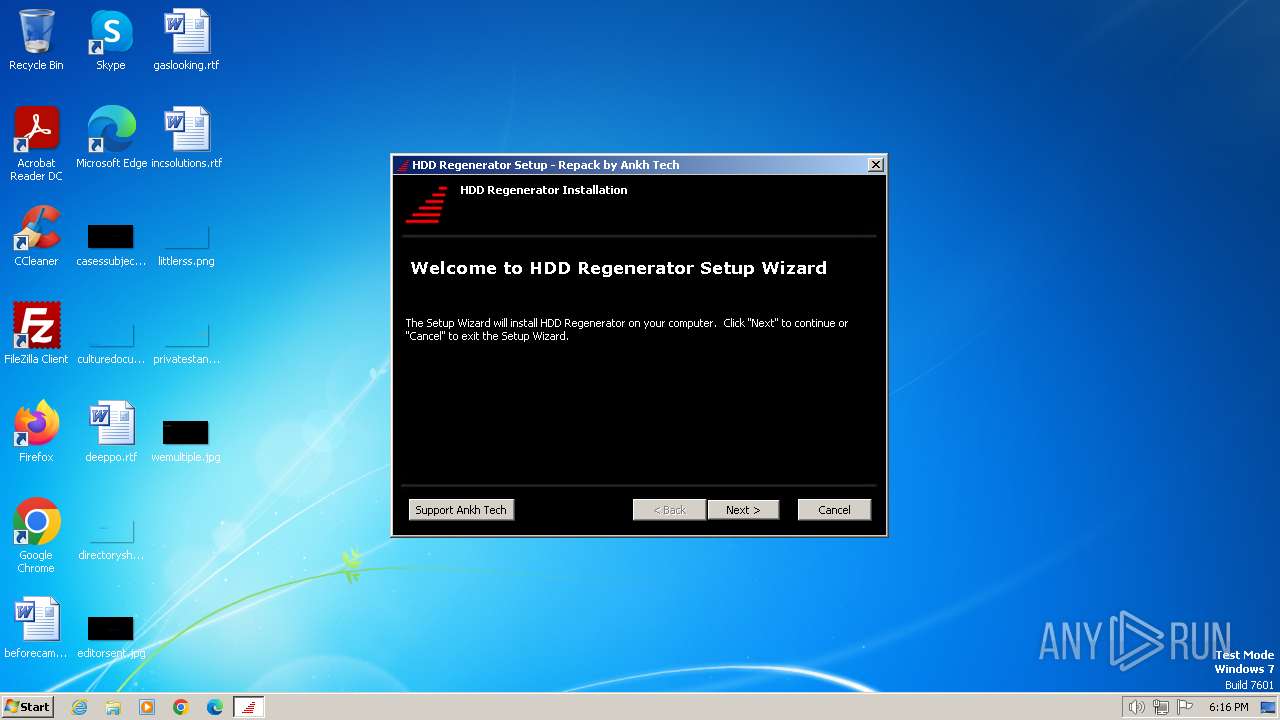The width and height of the screenshot is (1280, 720).
Task: Cancel the HDD Regenerator setup wizard
Action: (834, 510)
